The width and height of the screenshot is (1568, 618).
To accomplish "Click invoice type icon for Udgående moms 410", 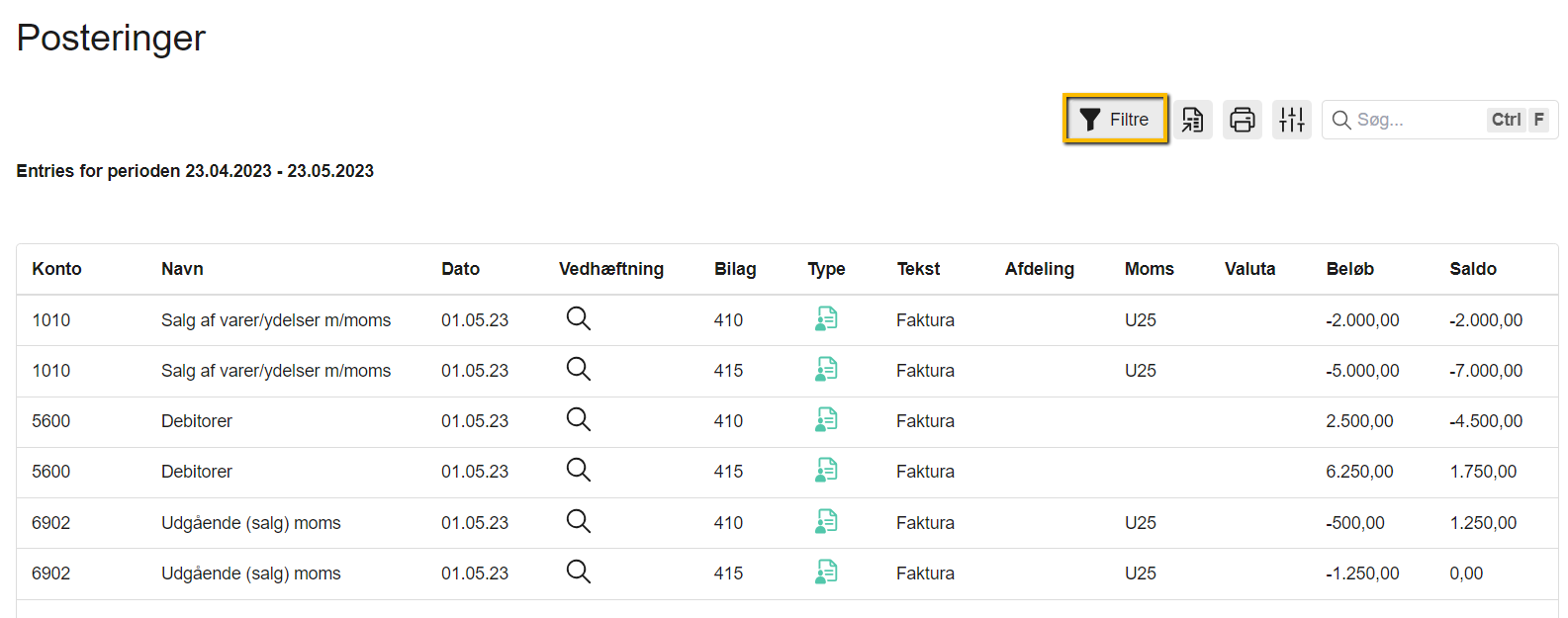I will (x=826, y=521).
